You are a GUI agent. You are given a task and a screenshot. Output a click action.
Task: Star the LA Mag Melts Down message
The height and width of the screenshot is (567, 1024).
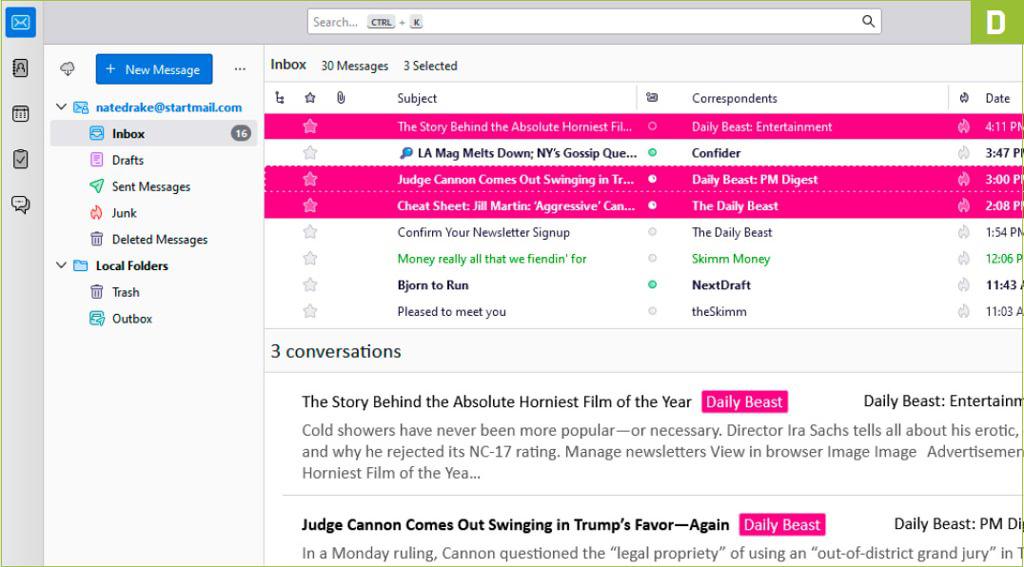tap(310, 153)
